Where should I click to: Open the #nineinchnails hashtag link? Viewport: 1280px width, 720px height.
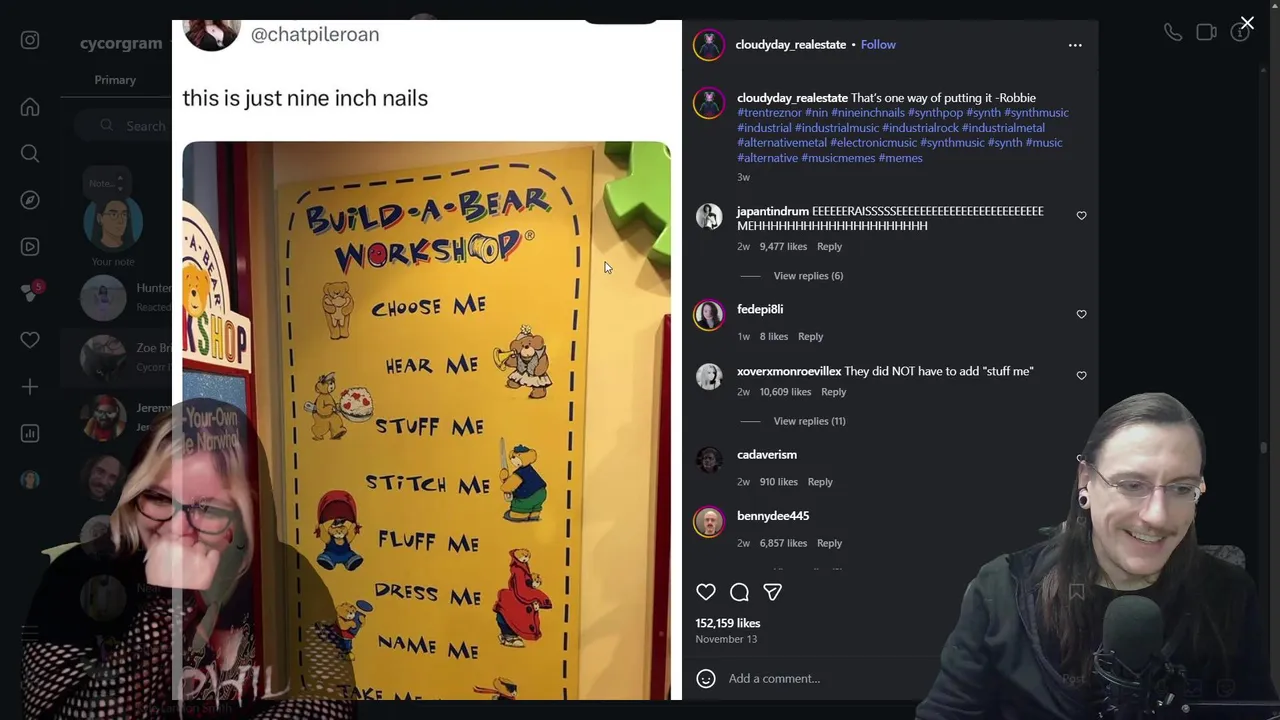[868, 113]
